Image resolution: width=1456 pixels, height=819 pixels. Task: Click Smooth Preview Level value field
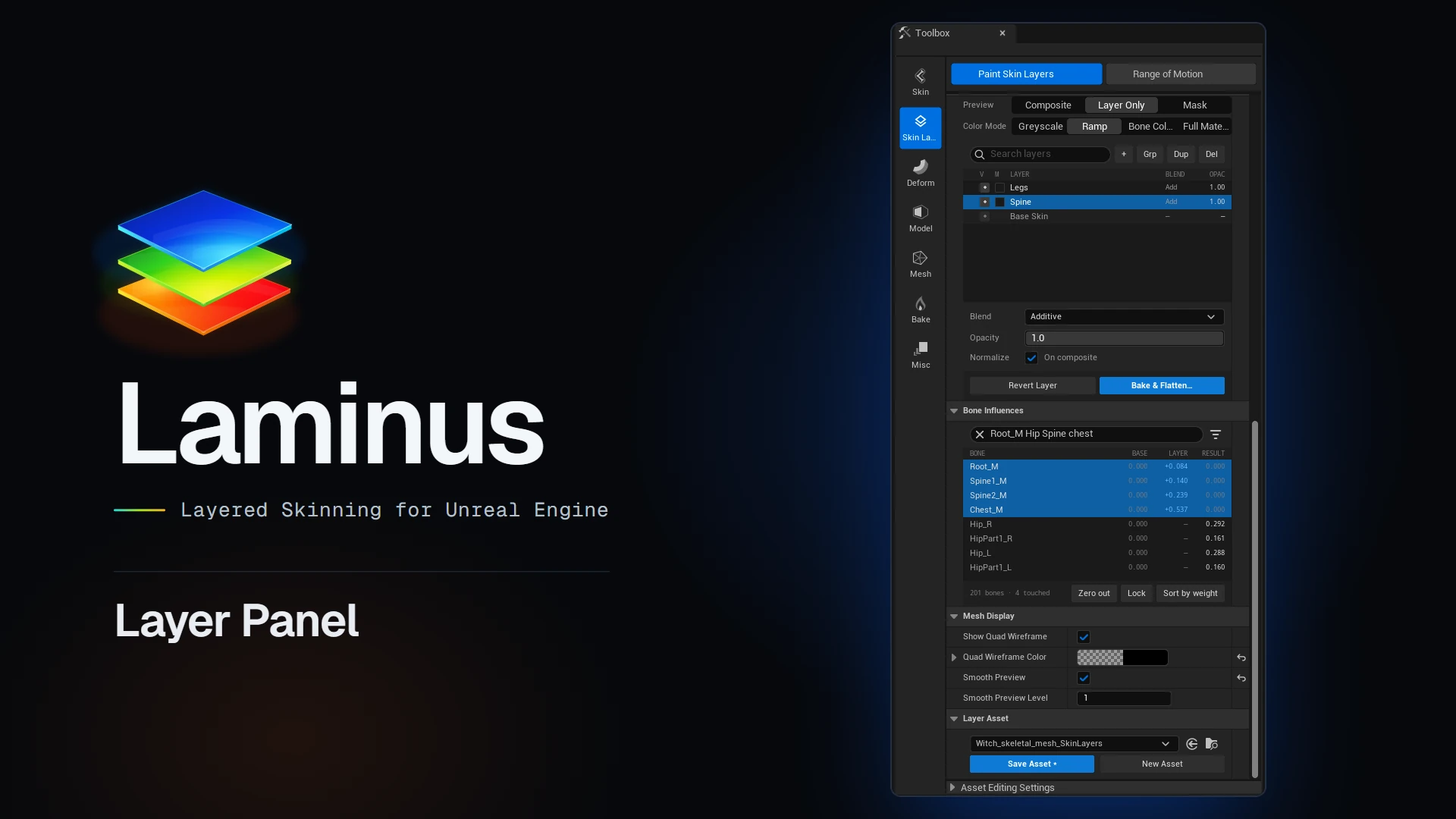(x=1124, y=698)
